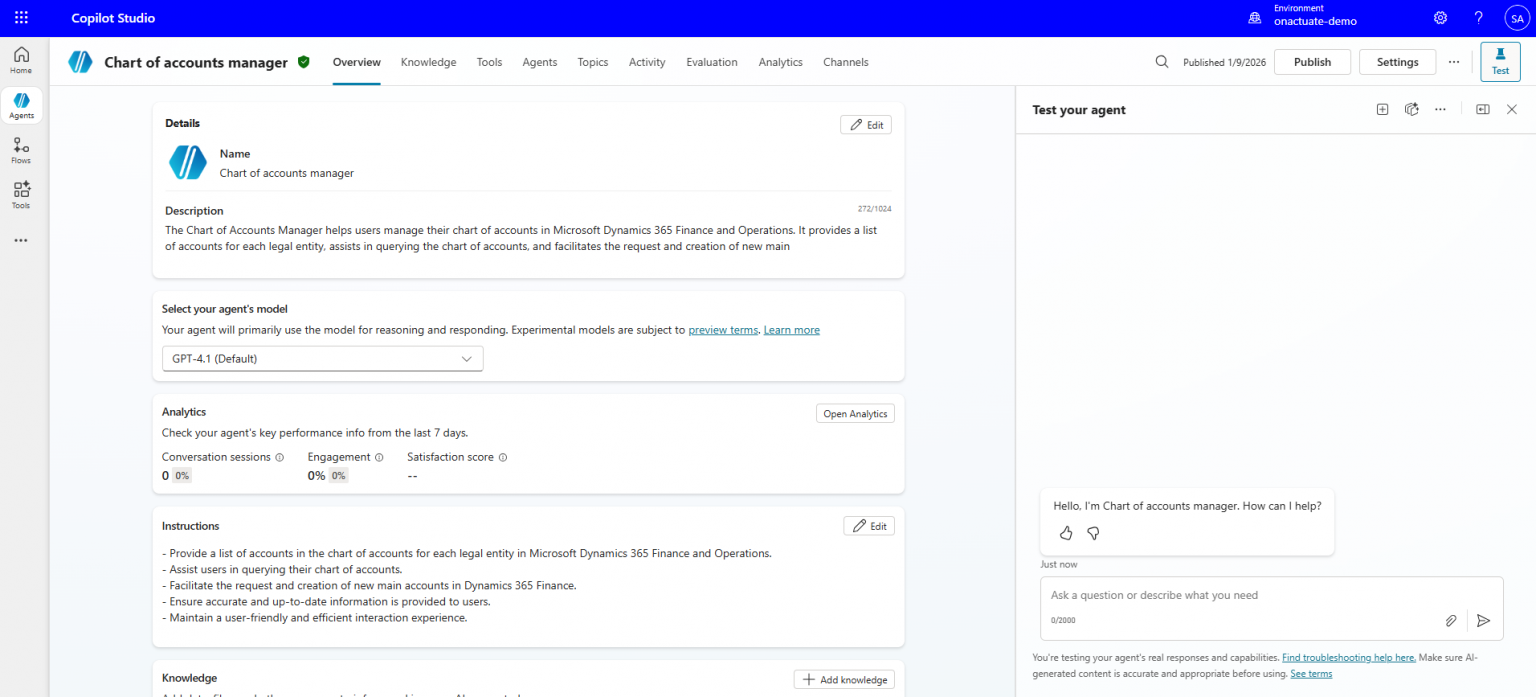Start a new test conversation icon
This screenshot has width=1536, height=697.
tap(1382, 110)
